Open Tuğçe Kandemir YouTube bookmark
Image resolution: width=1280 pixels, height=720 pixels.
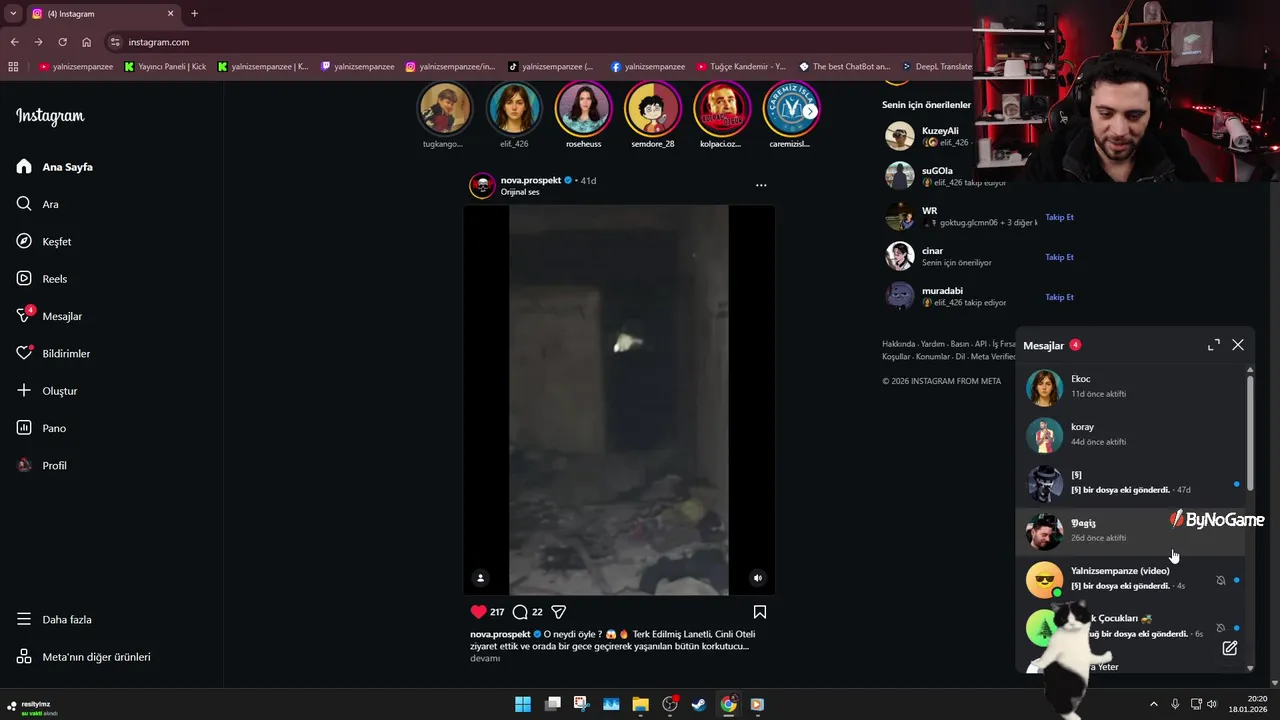pos(741,67)
